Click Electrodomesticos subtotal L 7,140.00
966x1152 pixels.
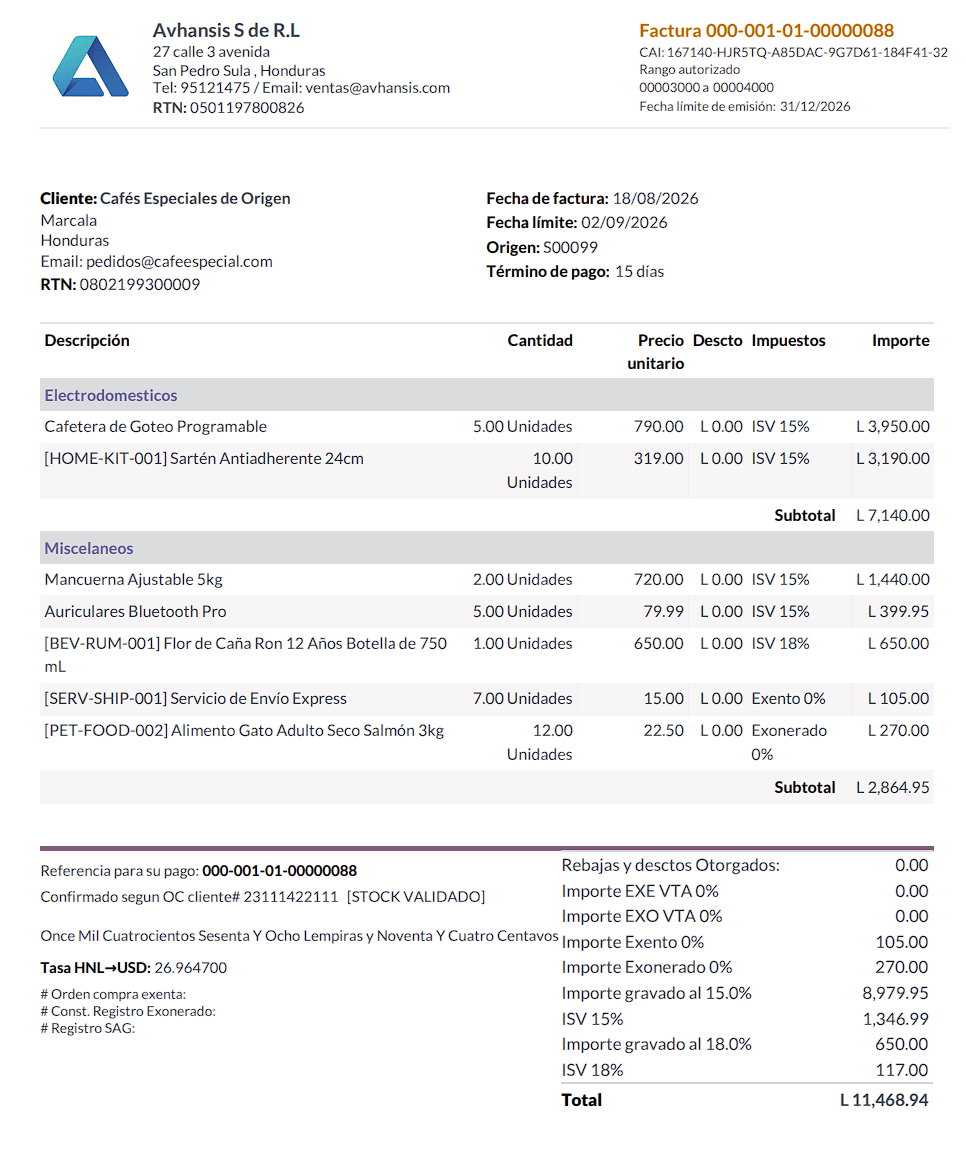point(893,516)
